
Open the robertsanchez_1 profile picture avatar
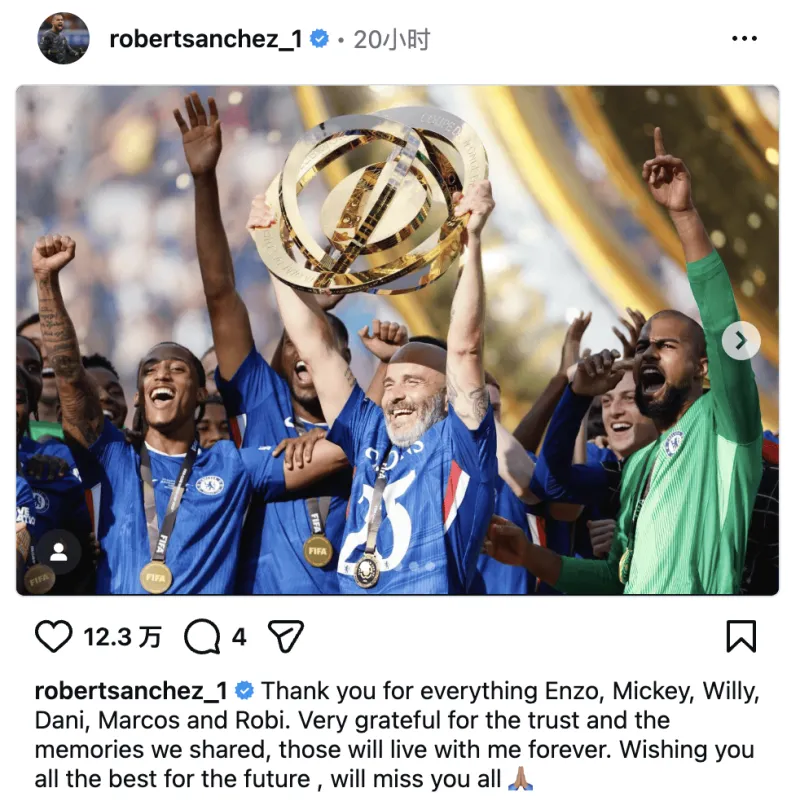click(x=63, y=39)
